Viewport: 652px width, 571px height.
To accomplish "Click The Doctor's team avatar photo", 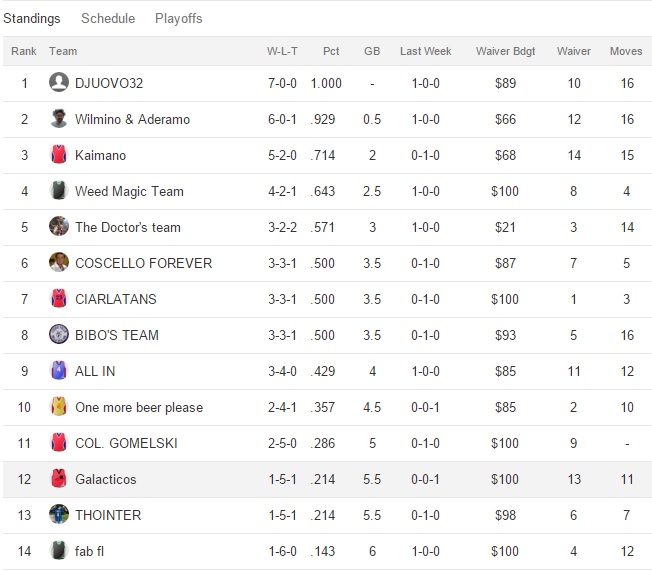I will 59,227.
